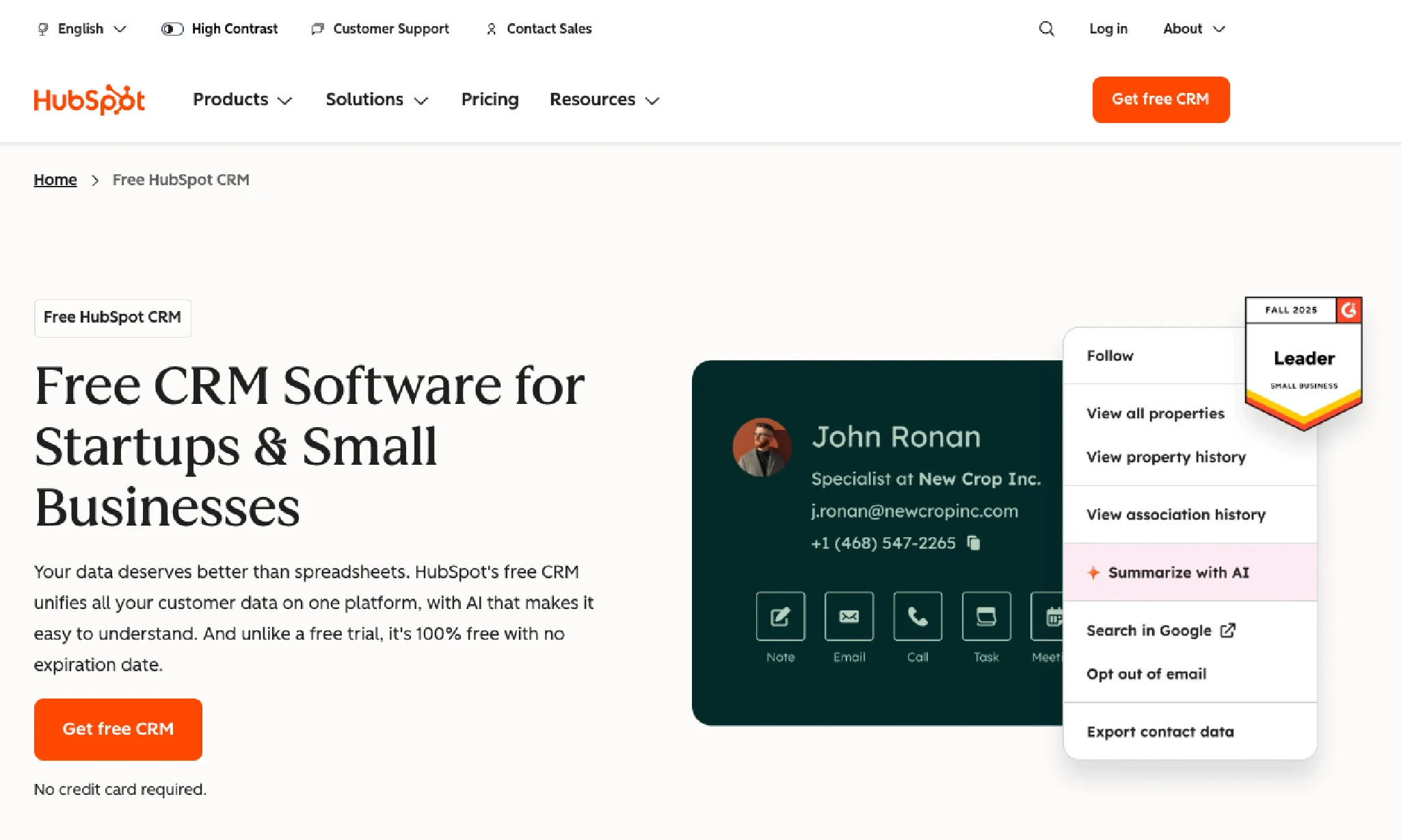This screenshot has height=840, width=1401.
Task: Click the Summarize with AI sparkle icon
Action: tap(1093, 573)
